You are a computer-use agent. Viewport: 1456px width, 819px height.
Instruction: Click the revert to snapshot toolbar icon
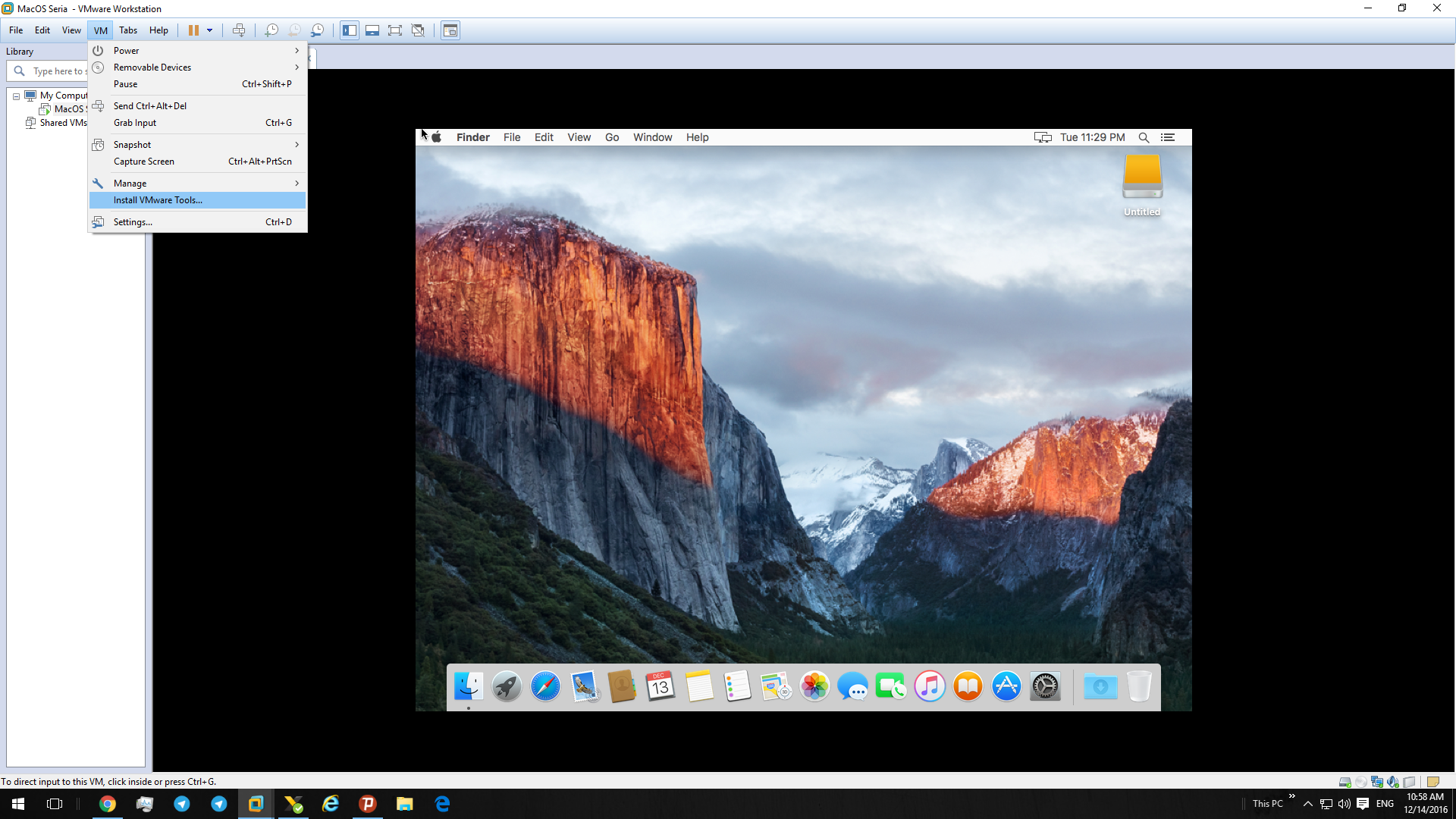294,30
